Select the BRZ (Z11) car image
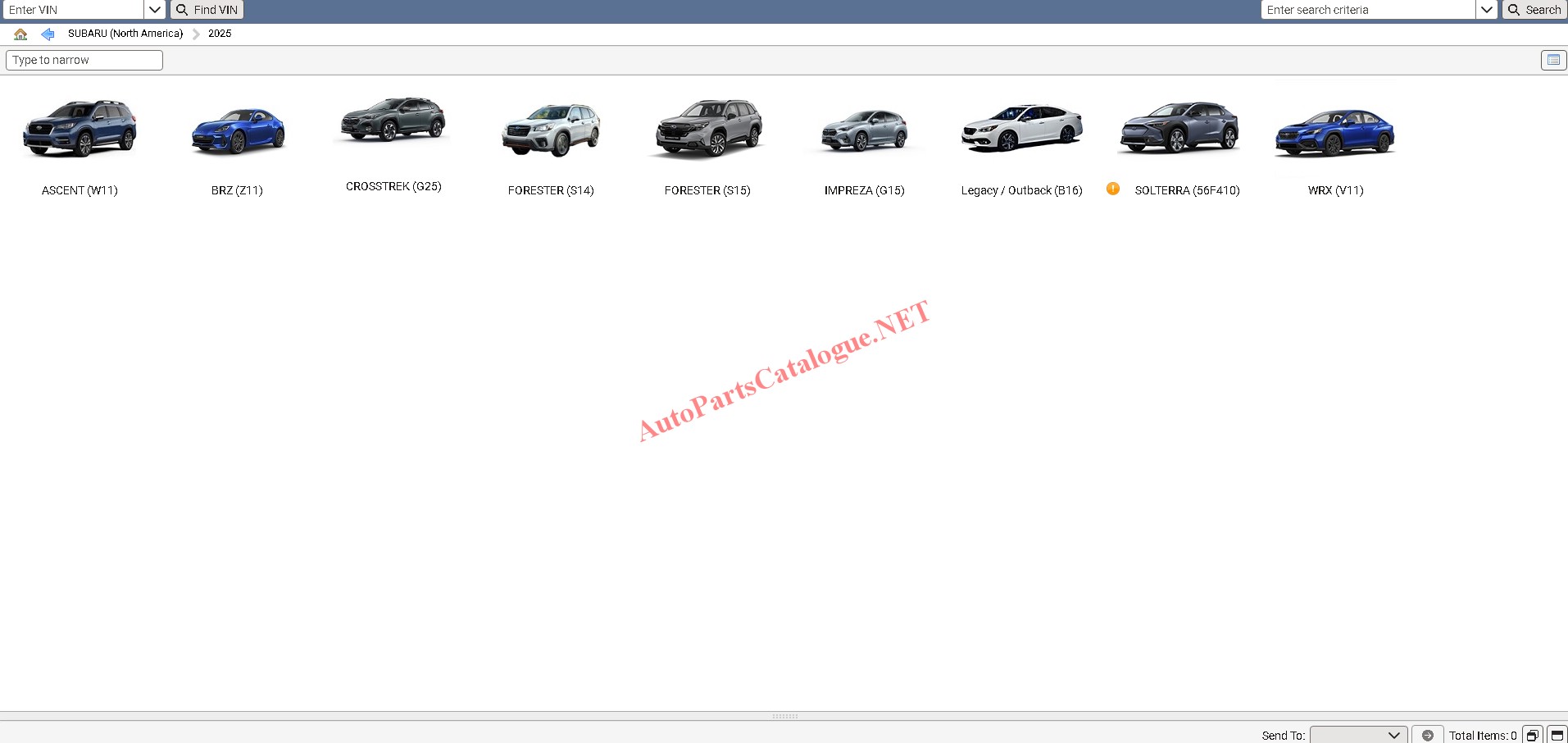This screenshot has width=1568, height=743. tap(238, 131)
